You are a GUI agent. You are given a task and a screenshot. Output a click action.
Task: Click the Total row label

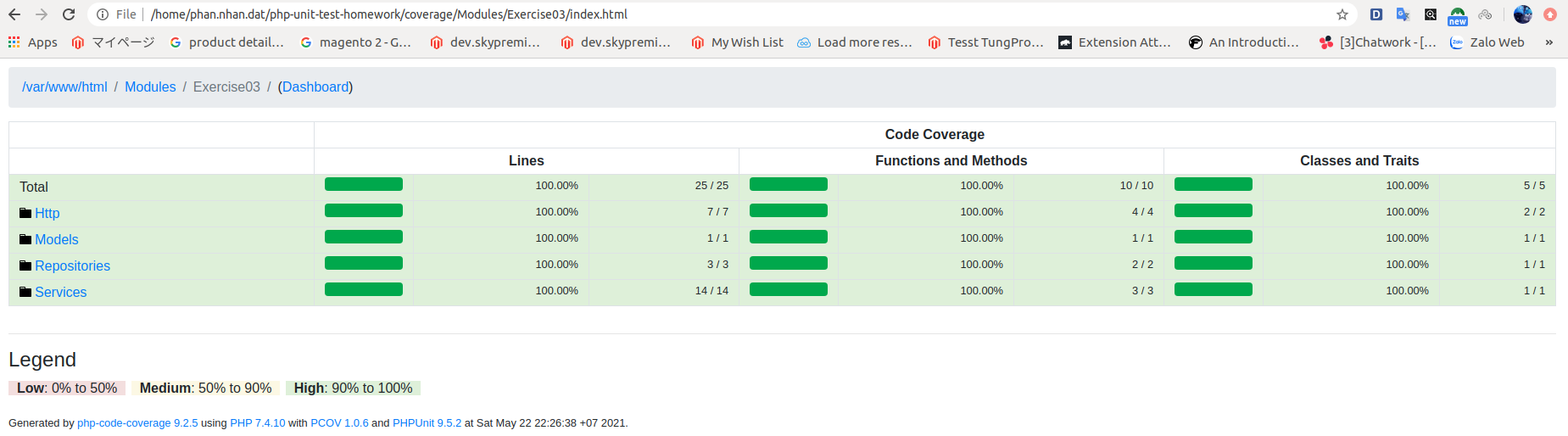pyautogui.click(x=34, y=187)
